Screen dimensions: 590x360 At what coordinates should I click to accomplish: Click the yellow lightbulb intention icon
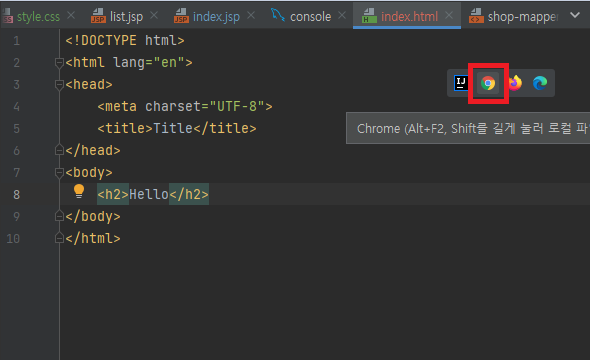point(79,191)
